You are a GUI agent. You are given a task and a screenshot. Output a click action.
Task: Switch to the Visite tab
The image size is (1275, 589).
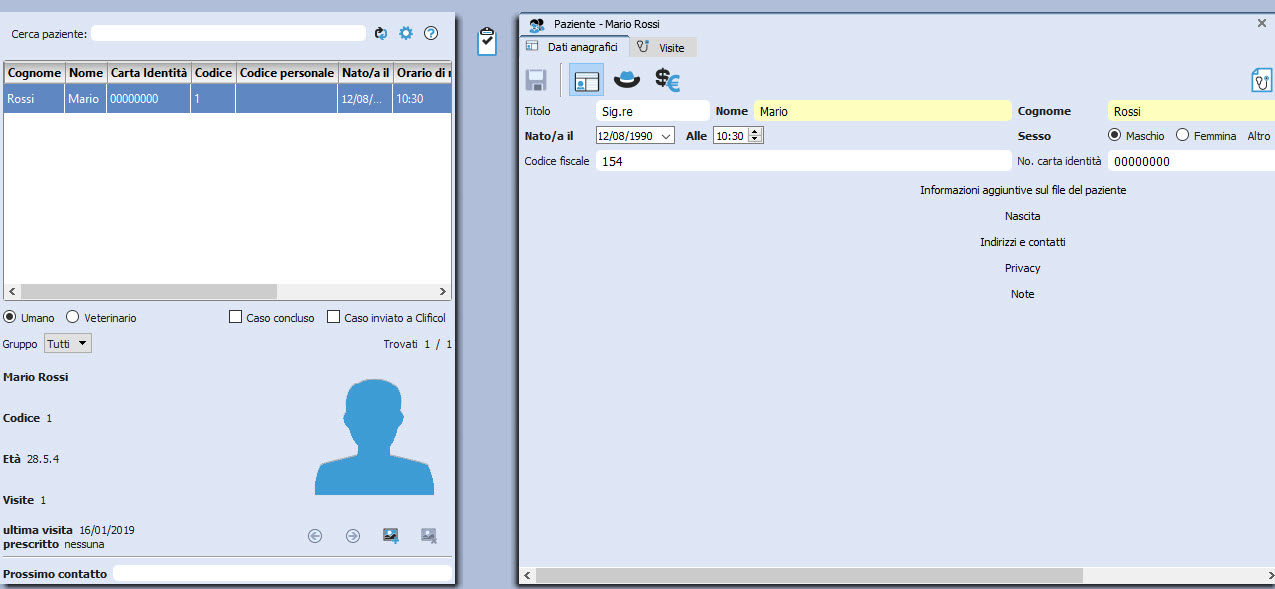click(663, 47)
